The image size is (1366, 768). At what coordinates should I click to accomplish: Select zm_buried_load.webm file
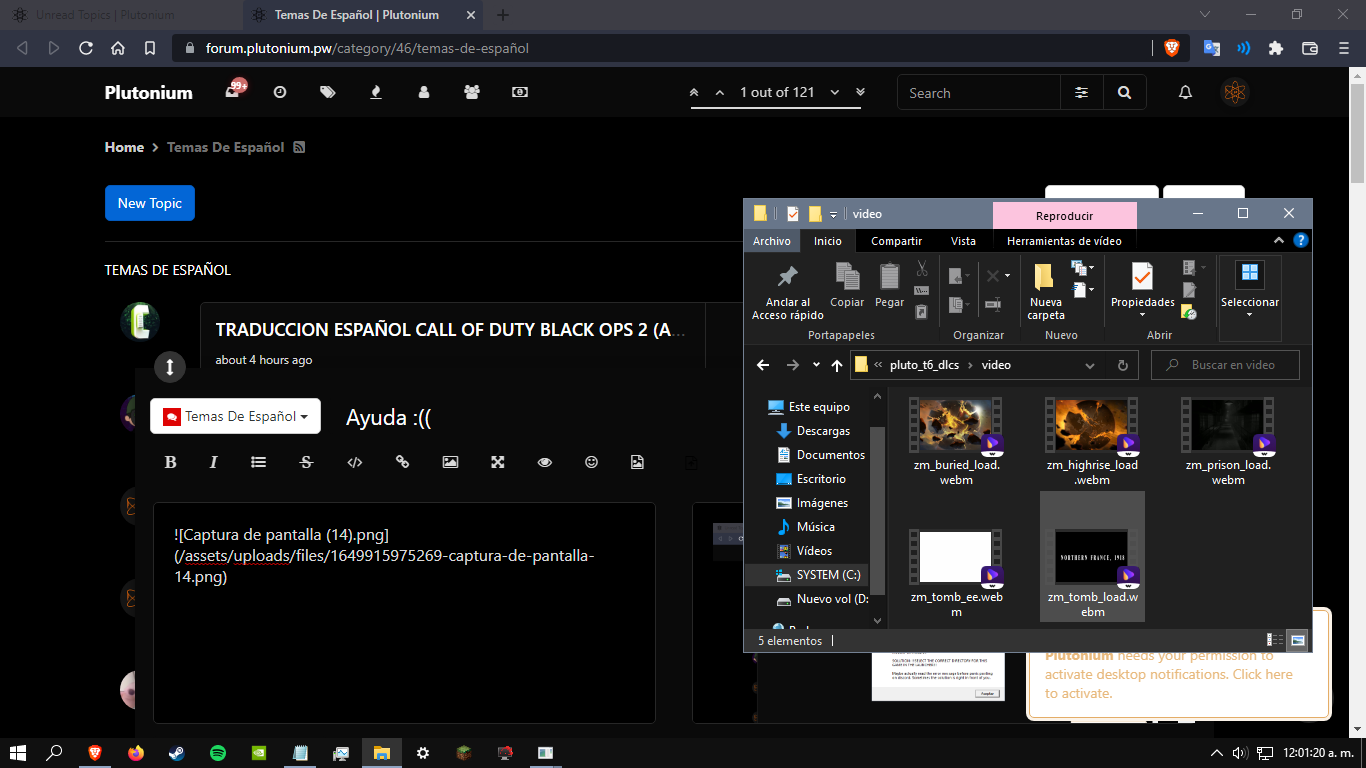956,441
